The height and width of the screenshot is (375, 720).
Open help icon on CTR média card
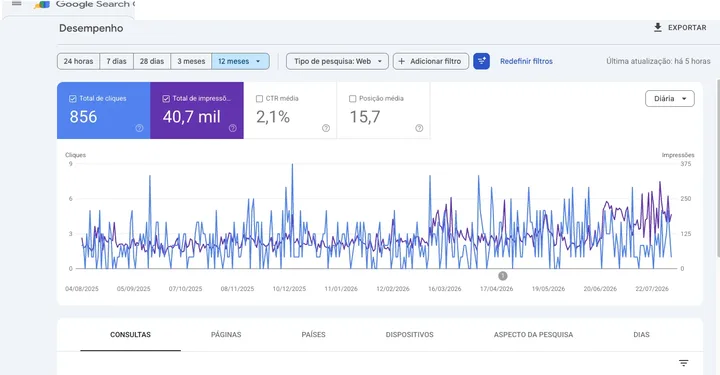point(326,128)
